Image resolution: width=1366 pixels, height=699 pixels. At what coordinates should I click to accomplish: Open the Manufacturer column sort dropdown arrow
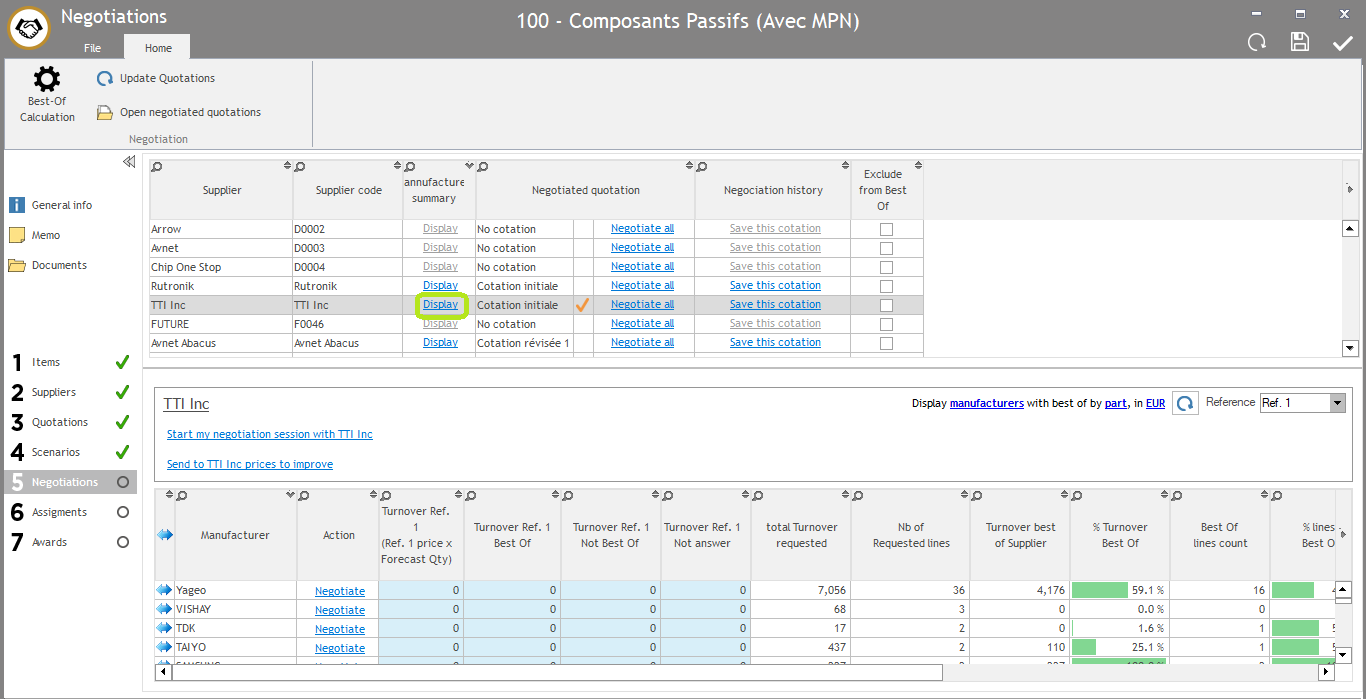point(290,495)
